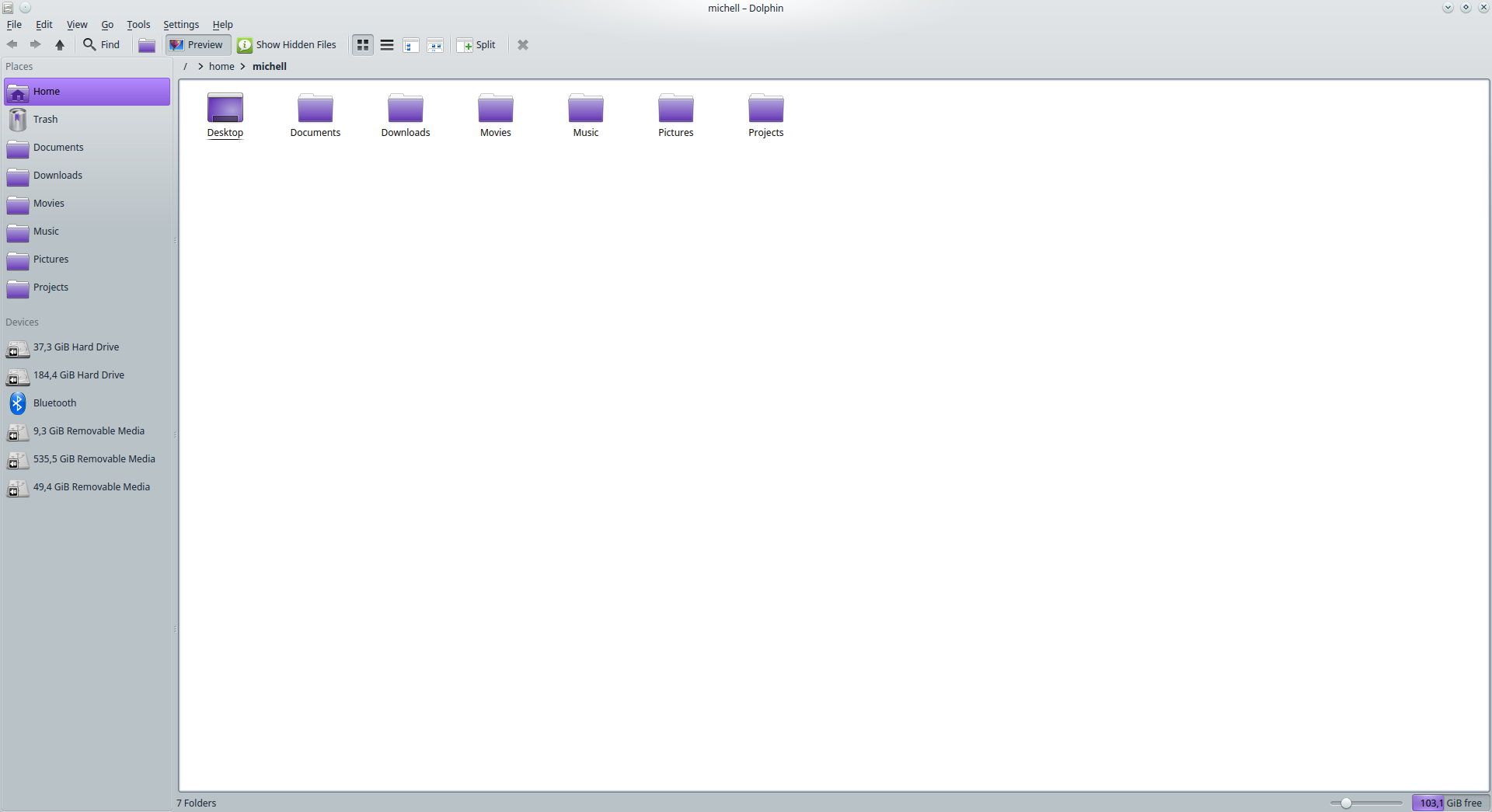
Task: Click home in the breadcrumb path
Action: (x=221, y=67)
